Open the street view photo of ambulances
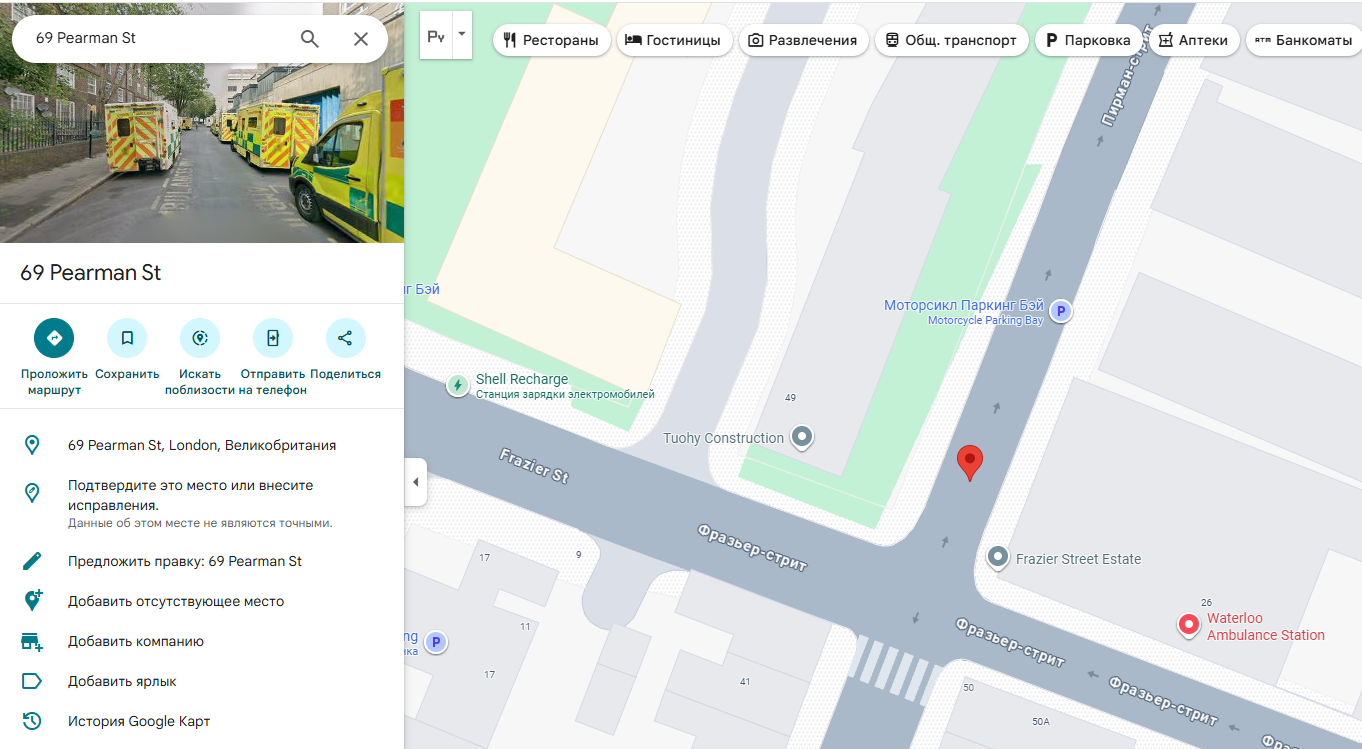Image resolution: width=1362 pixels, height=749 pixels. click(202, 152)
